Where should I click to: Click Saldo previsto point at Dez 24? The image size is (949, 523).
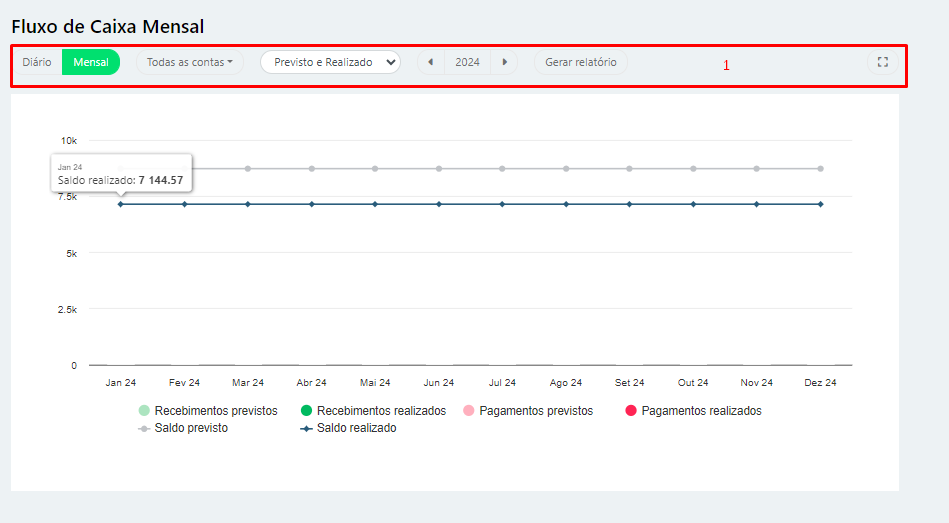click(x=821, y=169)
